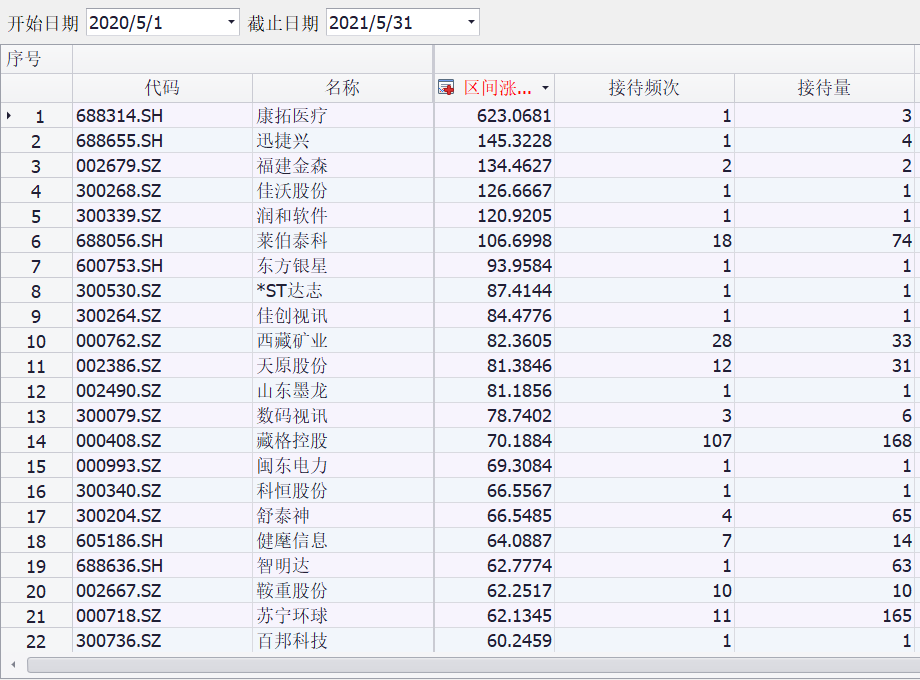Select value cell 145.3228
The height and width of the screenshot is (680, 920).
coord(494,141)
